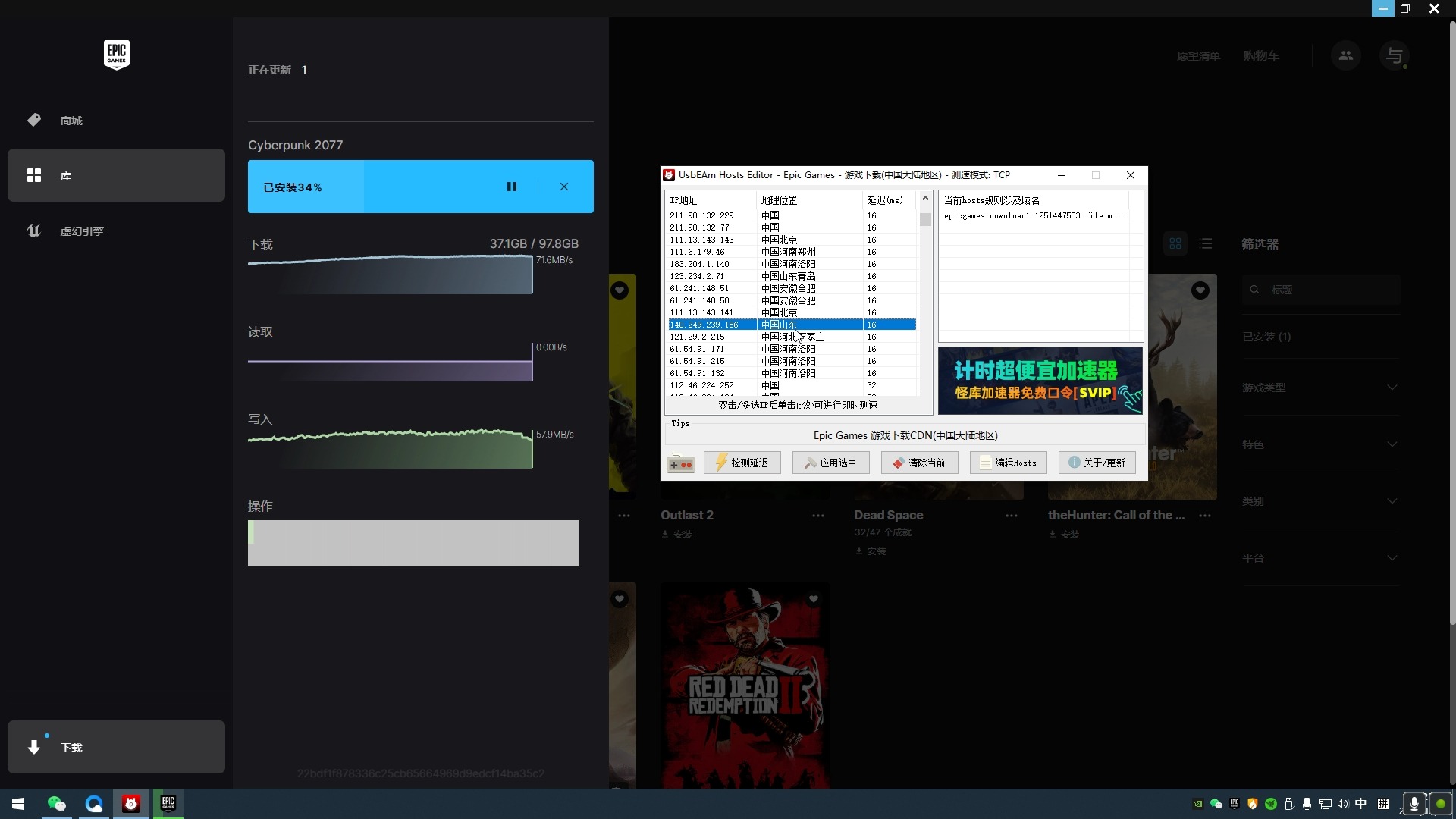Open UsbEAm Hosts Editor taskbar icon
The image size is (1456, 819).
point(131,804)
